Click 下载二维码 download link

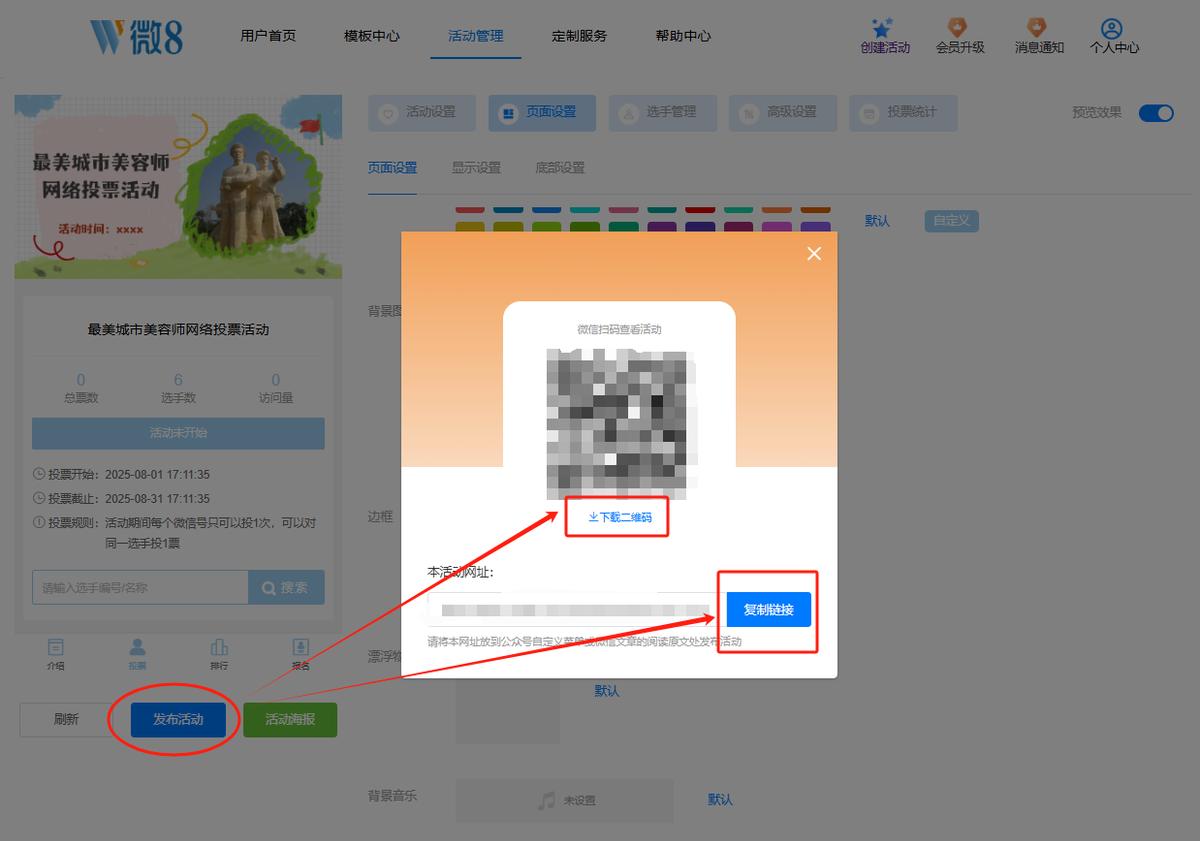(x=620, y=517)
